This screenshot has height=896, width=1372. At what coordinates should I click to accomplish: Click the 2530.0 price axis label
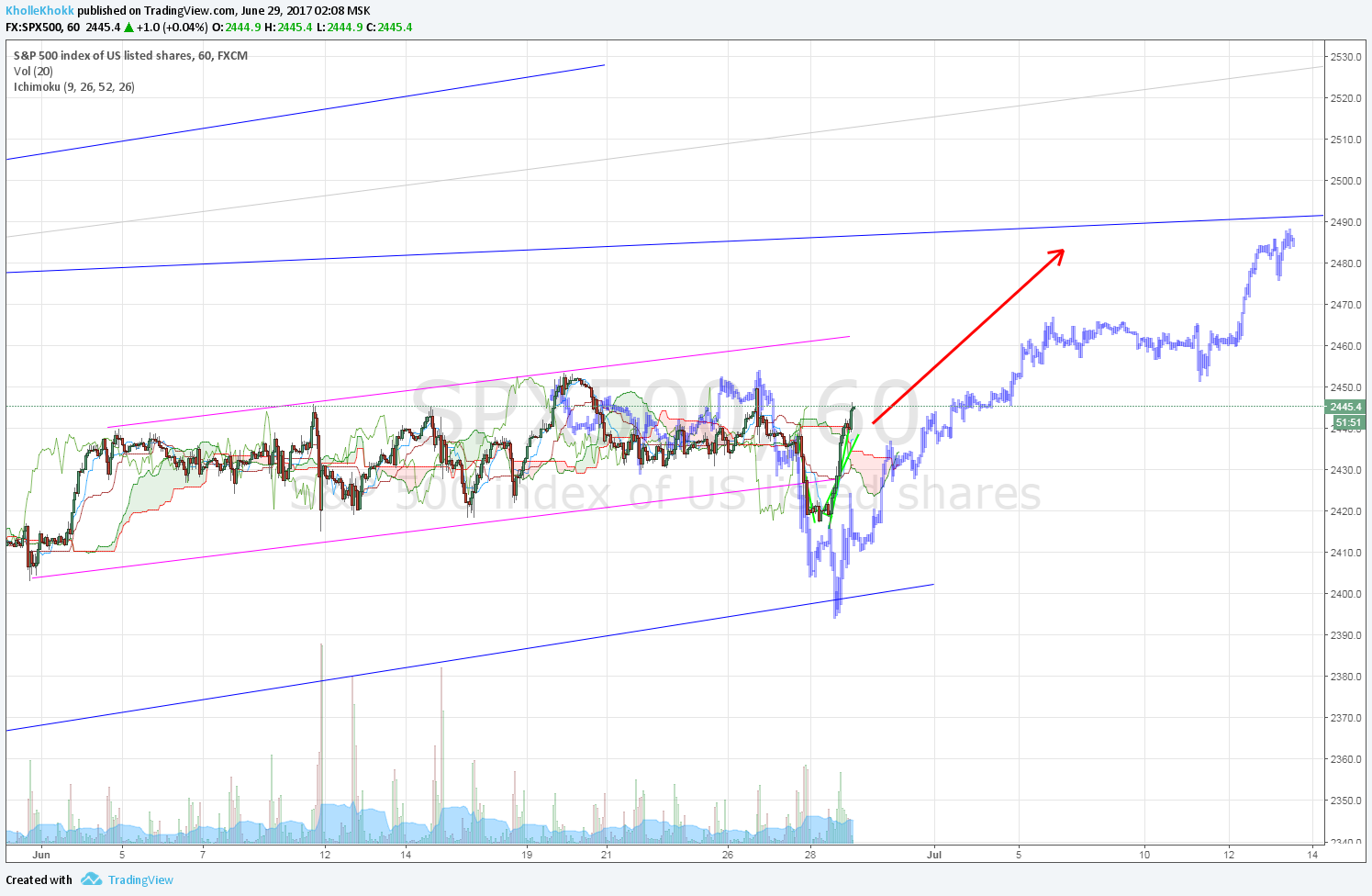tap(1345, 57)
